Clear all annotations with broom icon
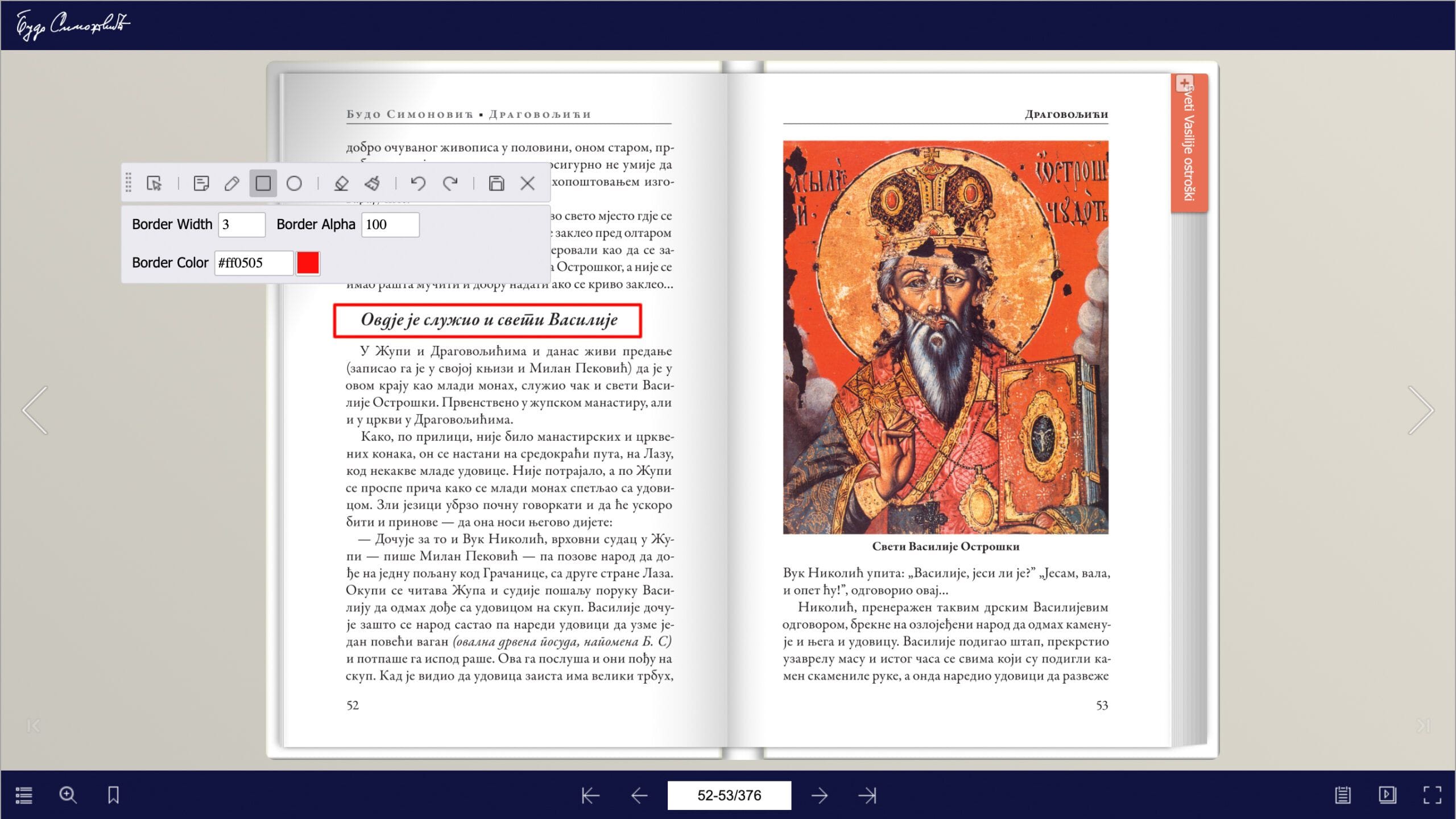Image resolution: width=1456 pixels, height=819 pixels. [373, 183]
